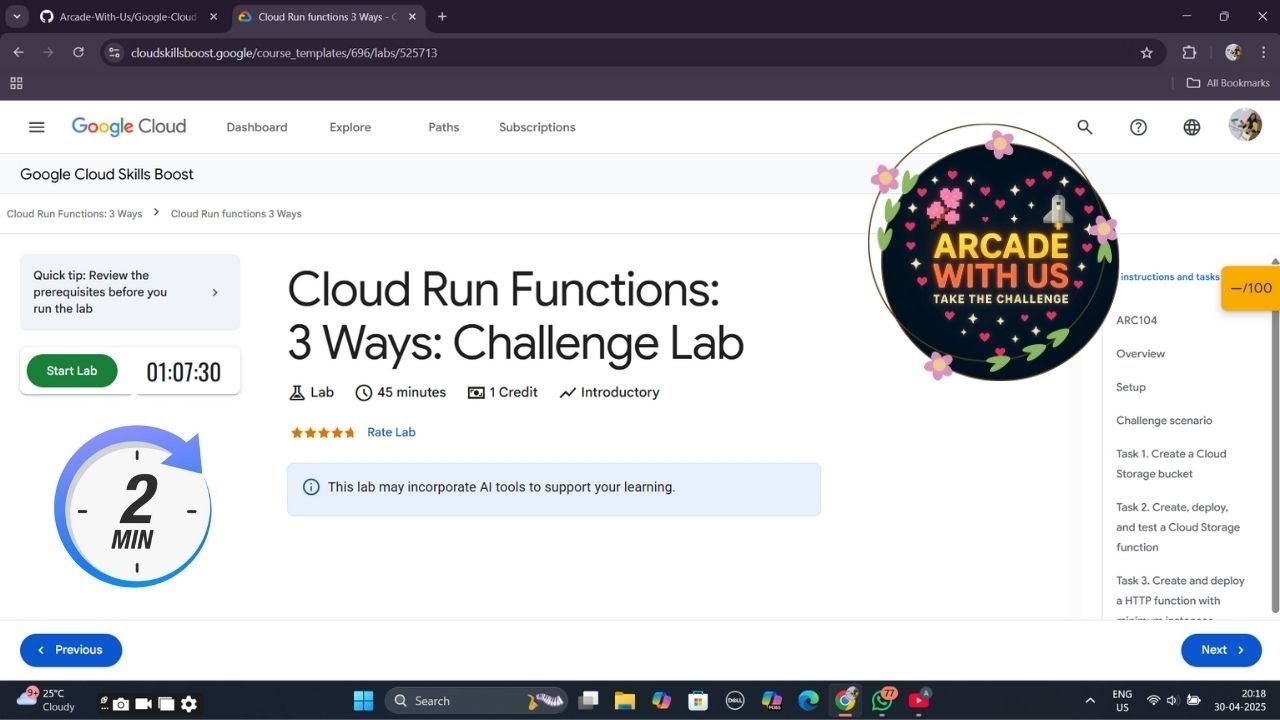
Task: Click the —/100 score badge
Action: pos(1250,288)
